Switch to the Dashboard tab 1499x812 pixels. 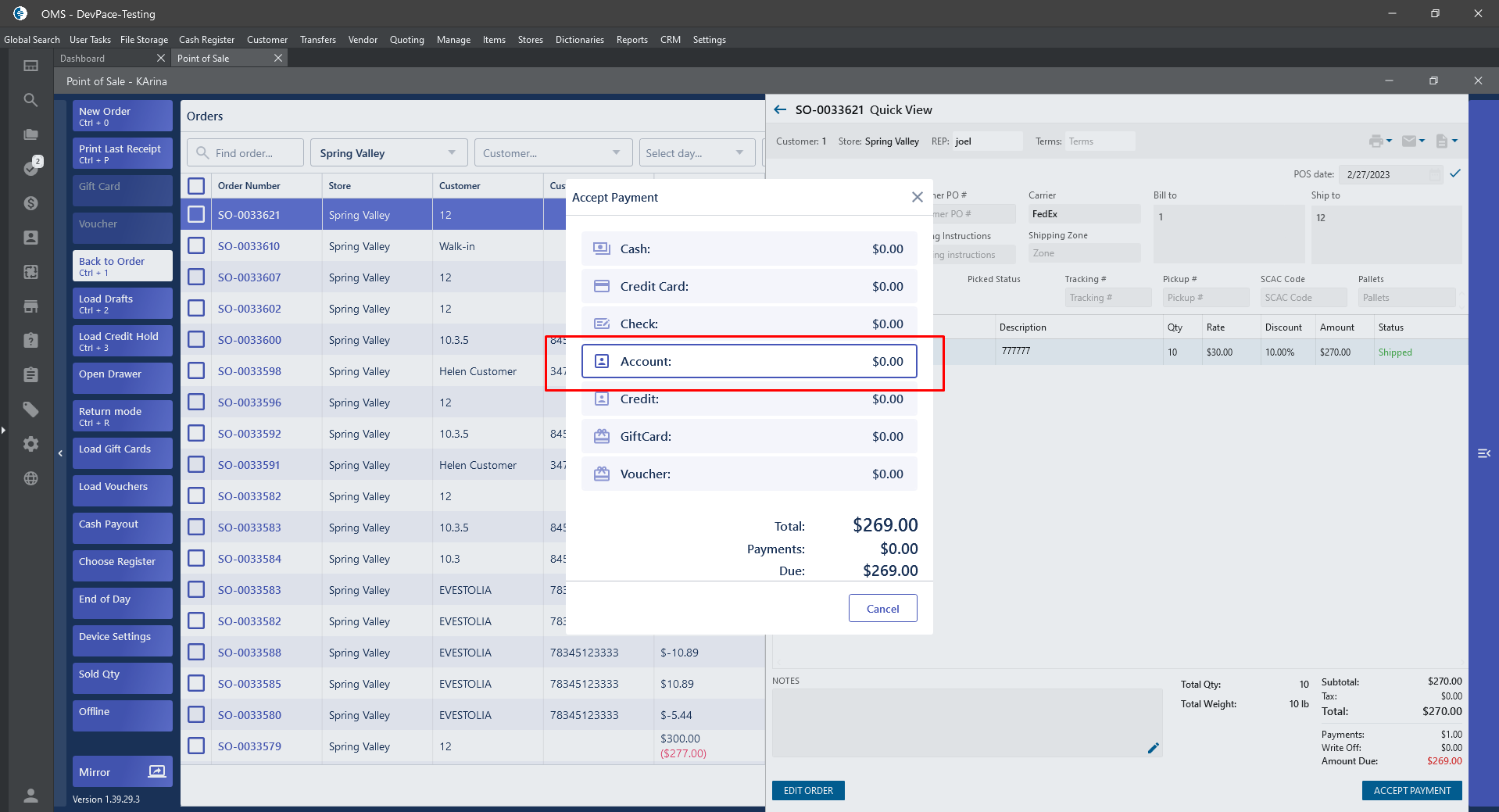coord(83,59)
